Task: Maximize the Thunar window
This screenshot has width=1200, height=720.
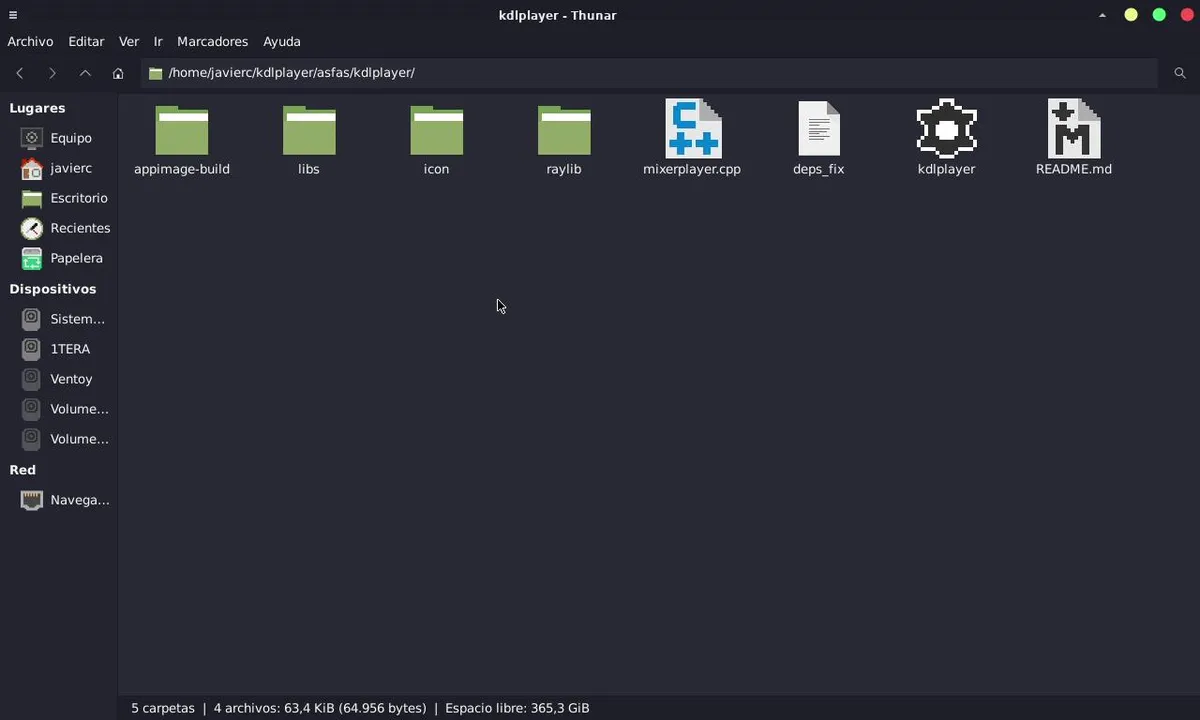Action: [x=1159, y=15]
